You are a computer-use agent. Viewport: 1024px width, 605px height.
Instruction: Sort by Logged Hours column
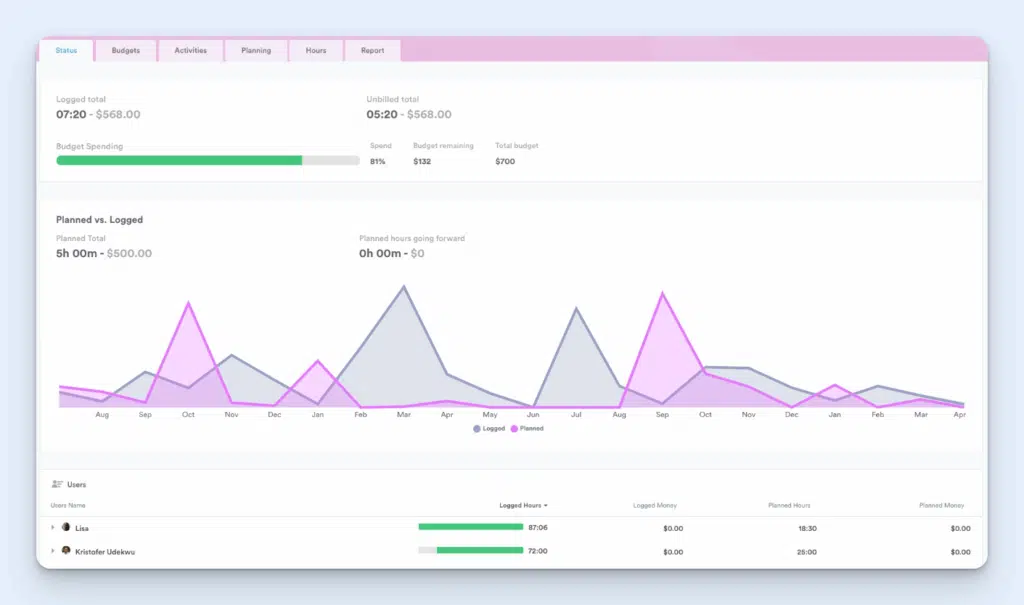pyautogui.click(x=523, y=505)
